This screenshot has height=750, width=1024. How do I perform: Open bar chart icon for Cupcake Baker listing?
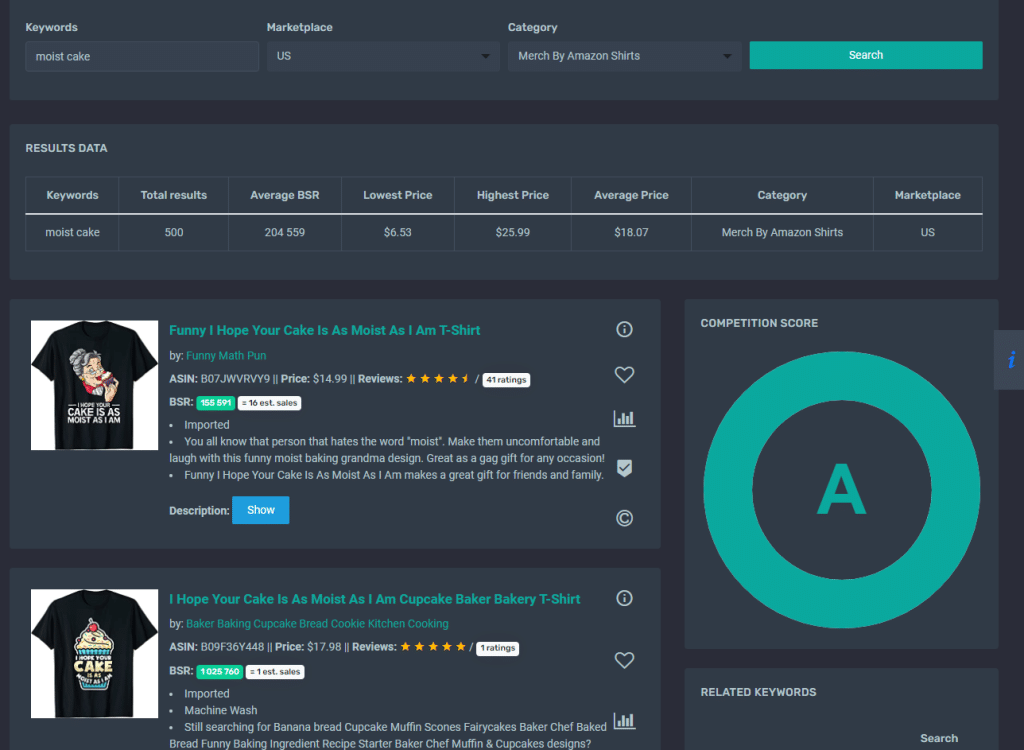tap(624, 721)
